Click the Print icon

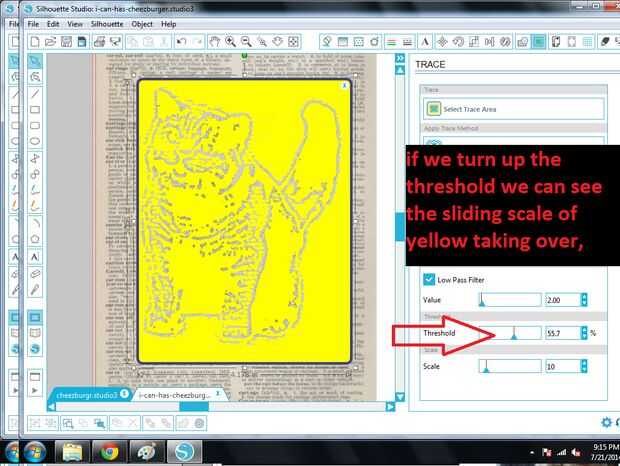click(x=99, y=42)
